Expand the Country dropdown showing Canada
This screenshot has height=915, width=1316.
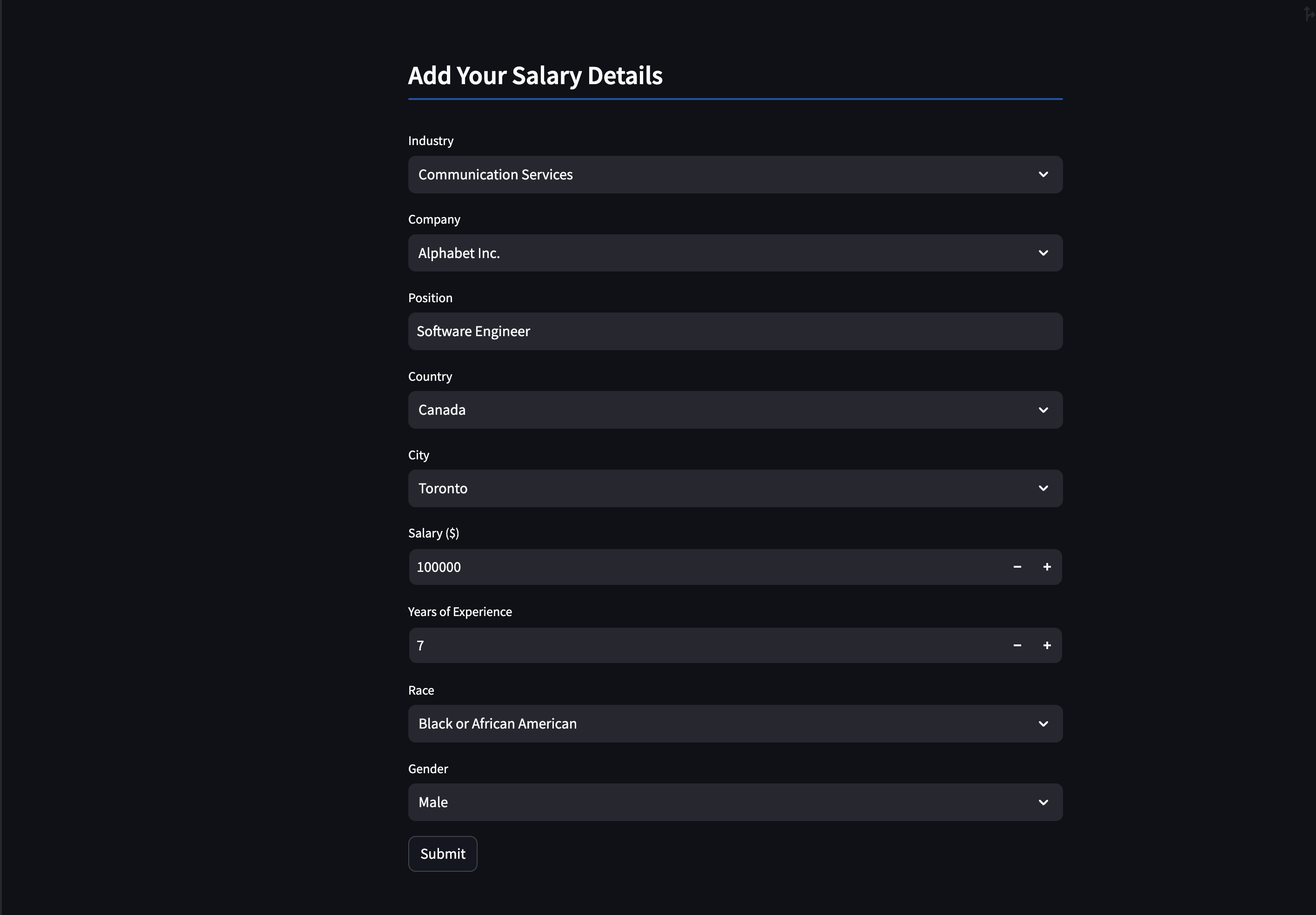pos(722,410)
